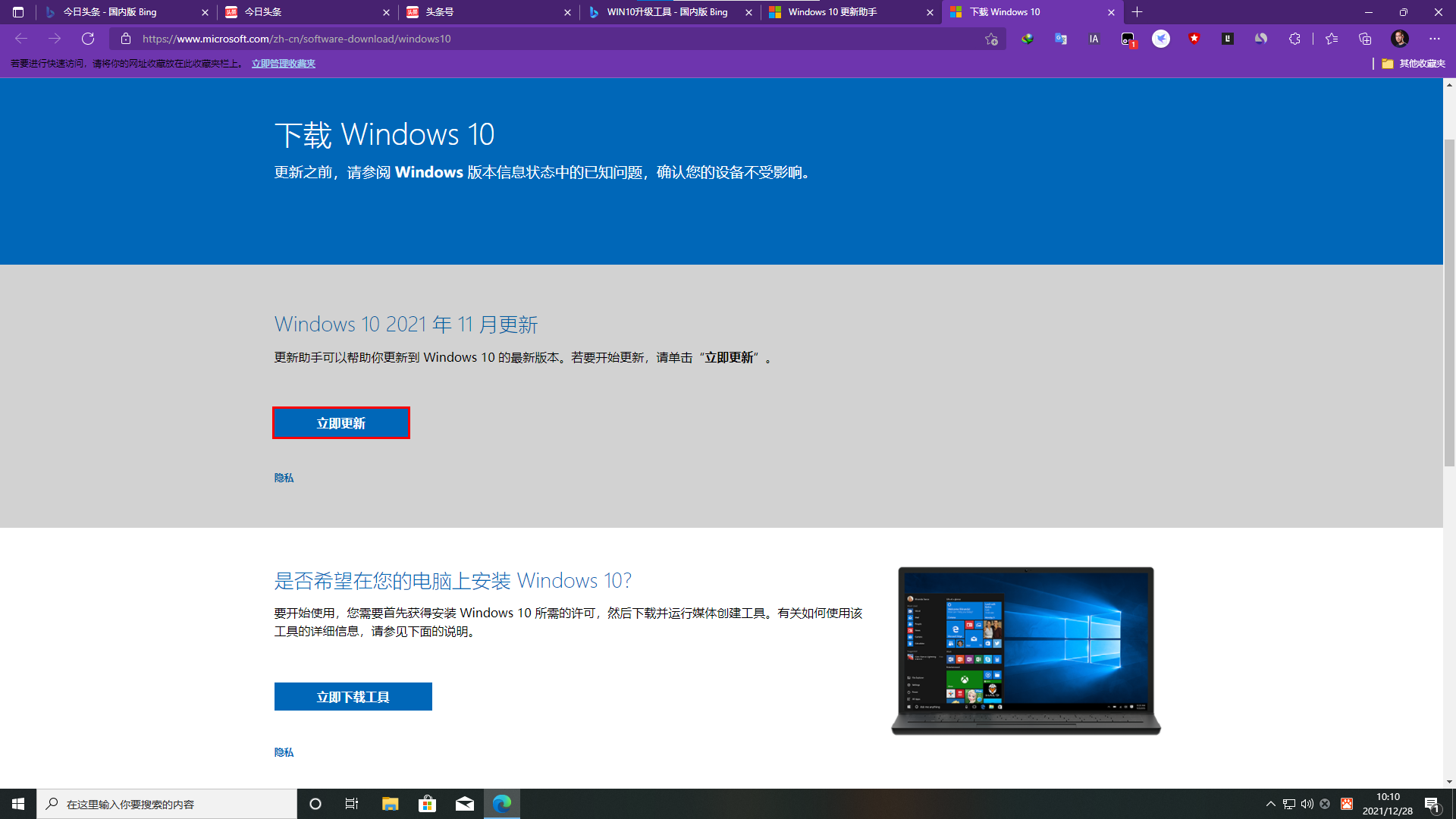
Task: Open the Extensions puzzle piece menu
Action: (1294, 39)
